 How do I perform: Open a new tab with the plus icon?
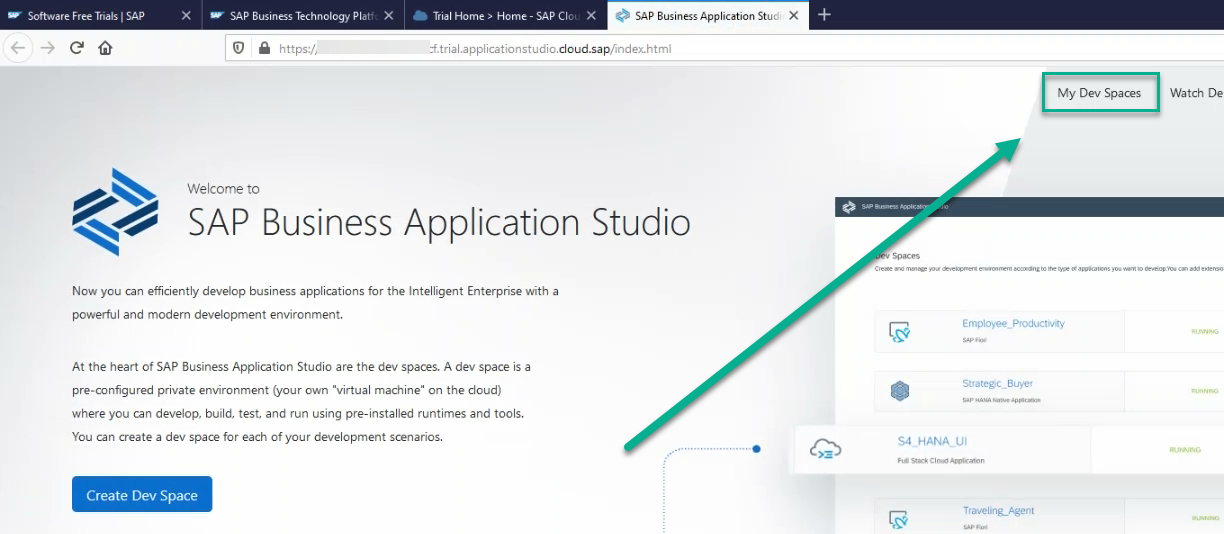pos(824,15)
